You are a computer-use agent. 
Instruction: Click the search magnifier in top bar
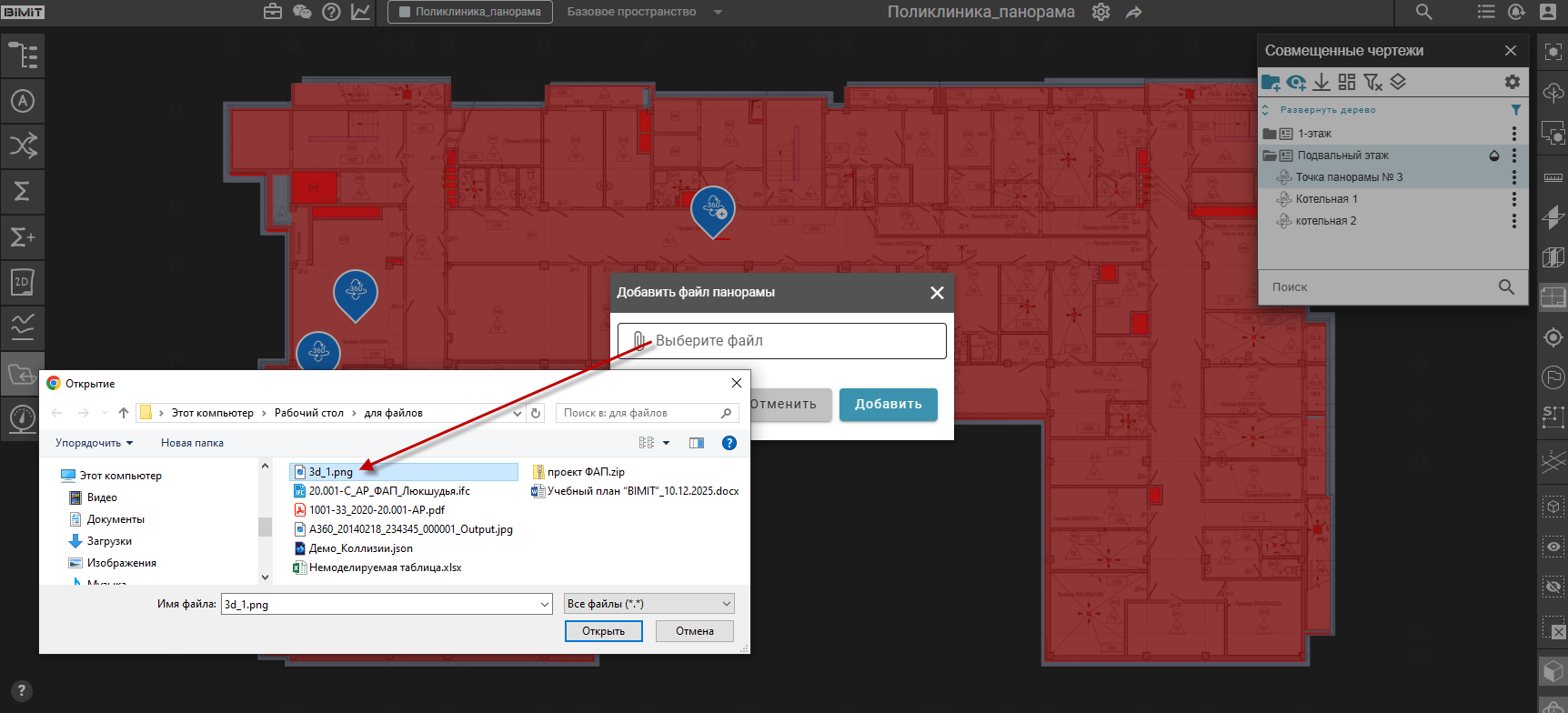1424,12
